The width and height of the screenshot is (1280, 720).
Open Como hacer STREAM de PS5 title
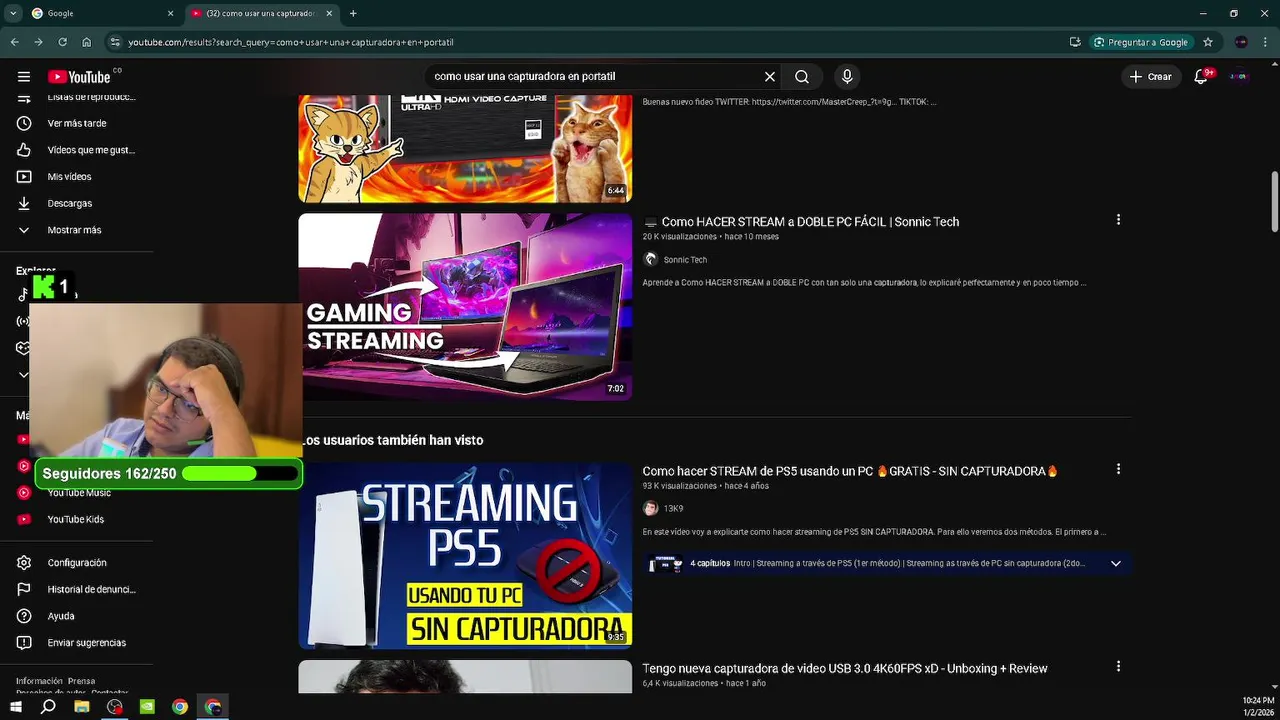pos(850,471)
